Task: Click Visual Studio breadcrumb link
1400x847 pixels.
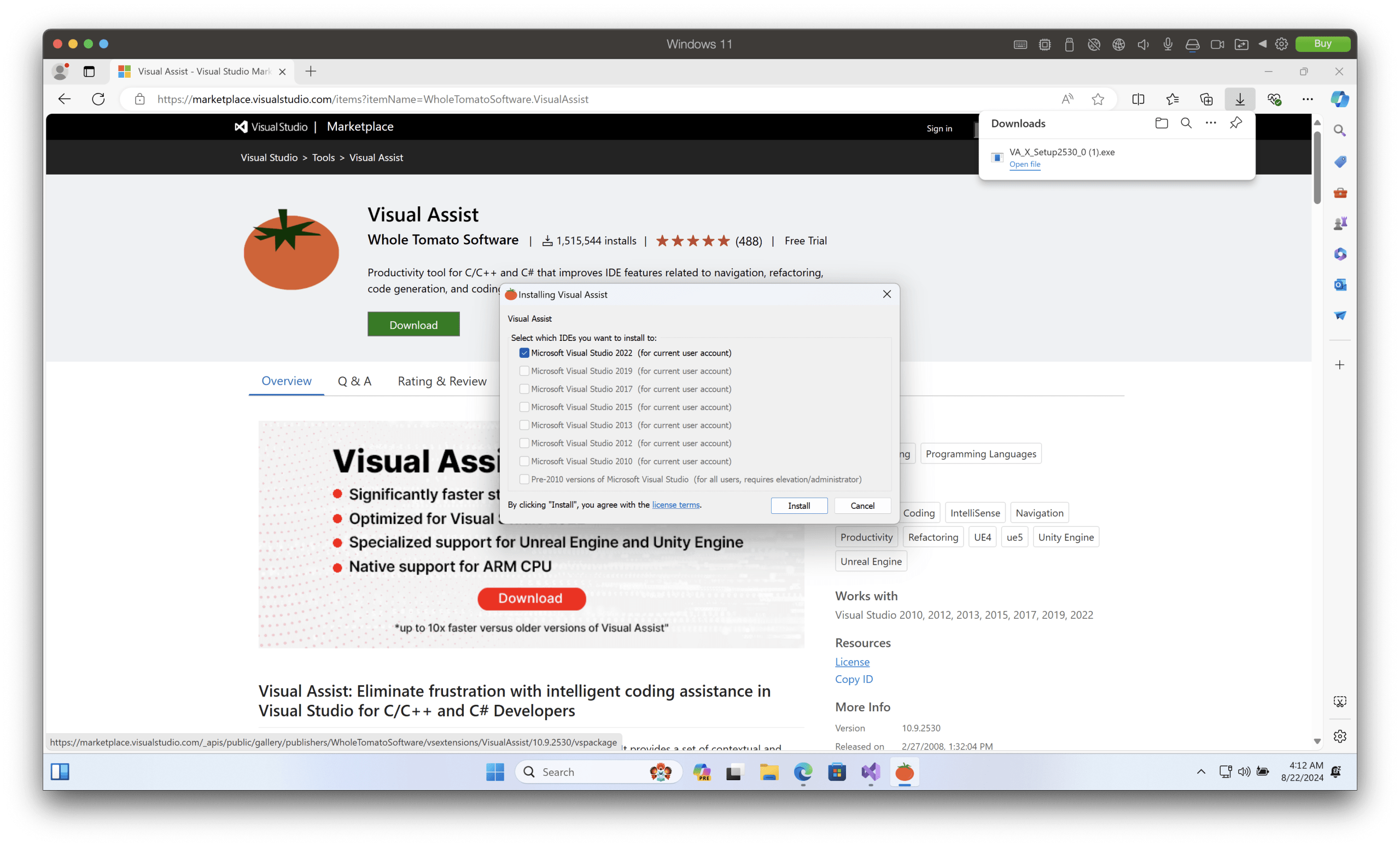Action: (x=269, y=158)
